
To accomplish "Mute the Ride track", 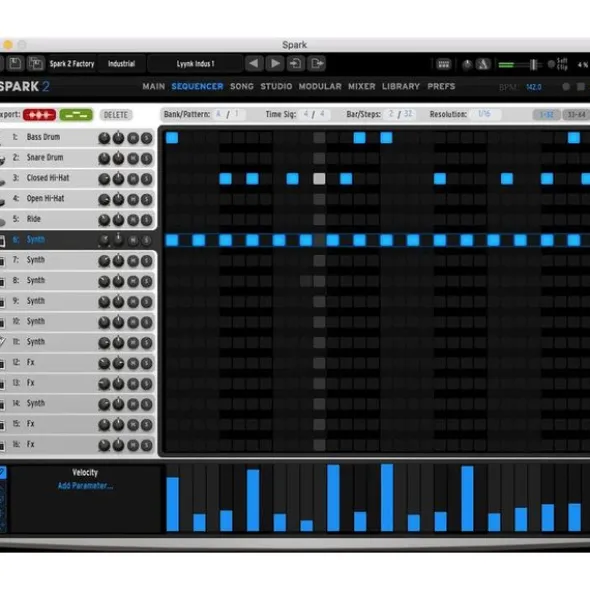I will 133,220.
